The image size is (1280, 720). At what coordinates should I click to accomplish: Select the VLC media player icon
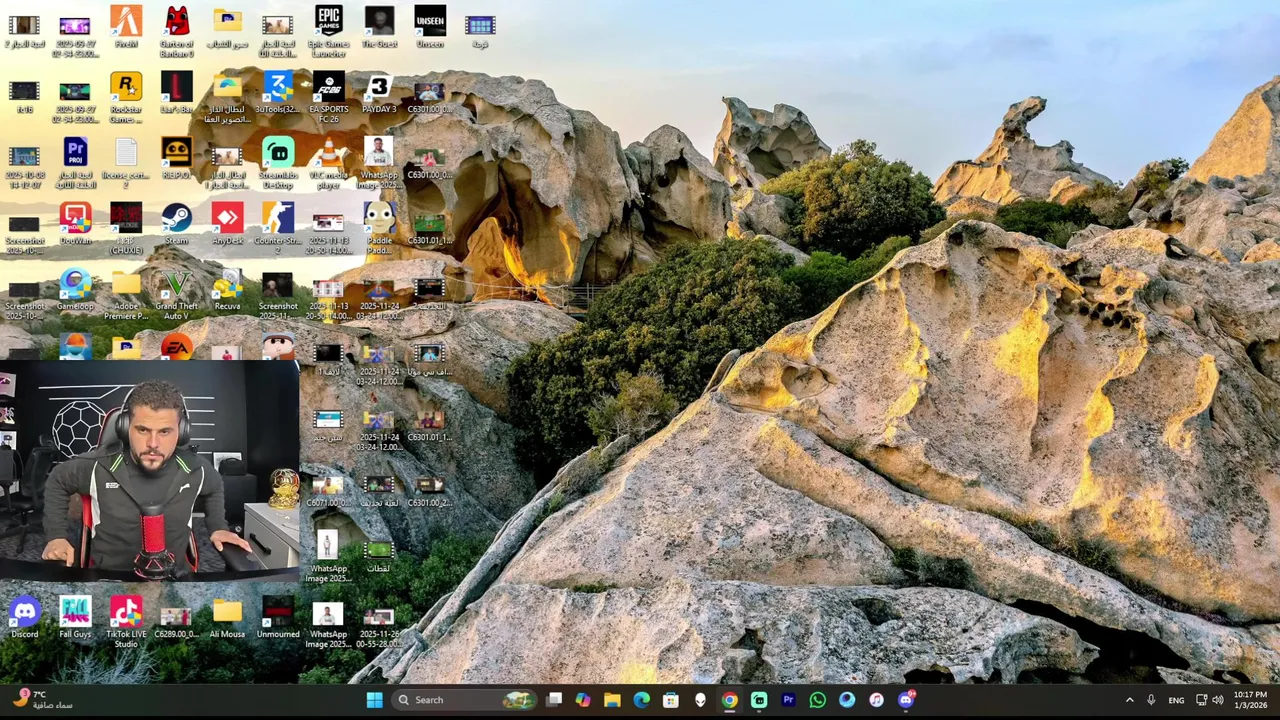click(328, 163)
